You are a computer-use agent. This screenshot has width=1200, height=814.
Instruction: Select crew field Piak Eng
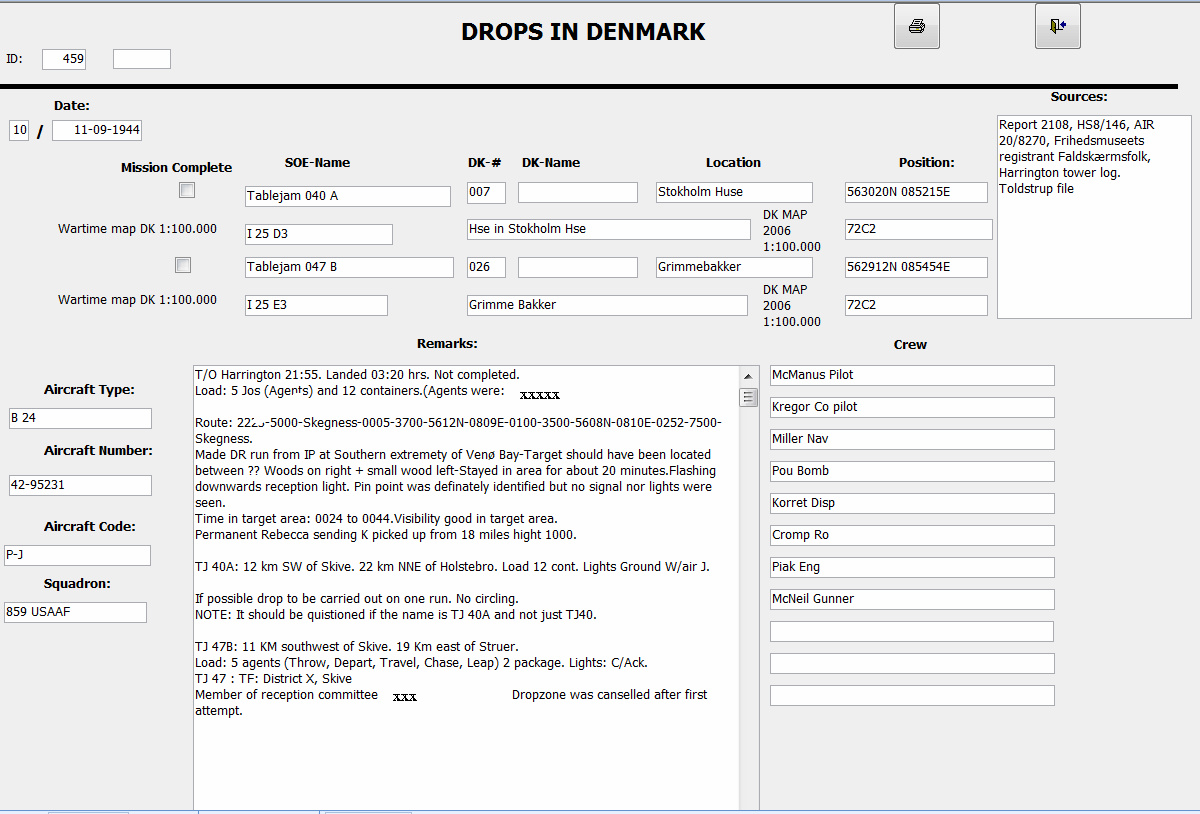tap(912, 567)
